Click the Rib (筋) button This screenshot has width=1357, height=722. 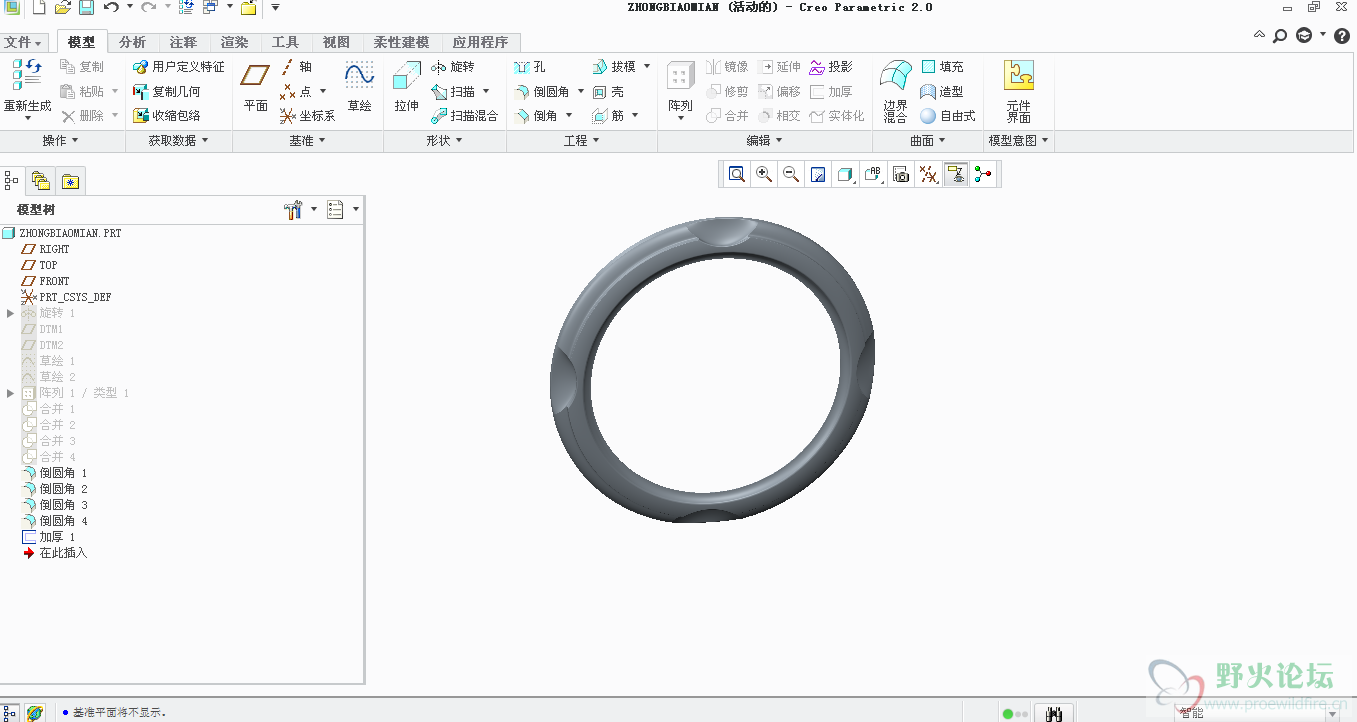[x=608, y=116]
